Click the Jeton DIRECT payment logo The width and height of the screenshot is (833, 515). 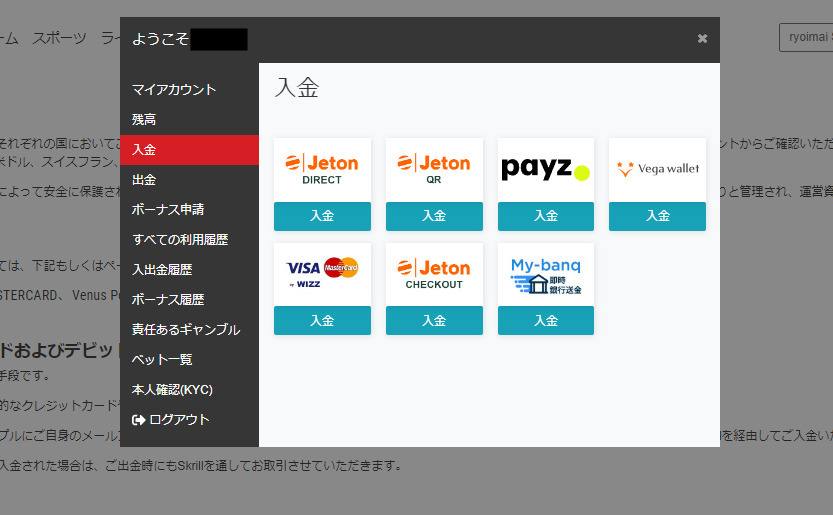coord(322,170)
